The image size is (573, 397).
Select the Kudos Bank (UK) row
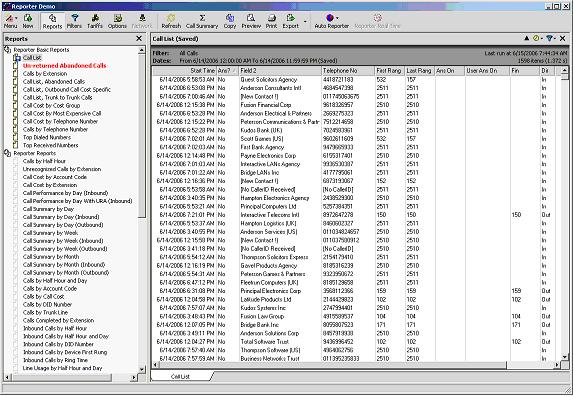[x=356, y=130]
